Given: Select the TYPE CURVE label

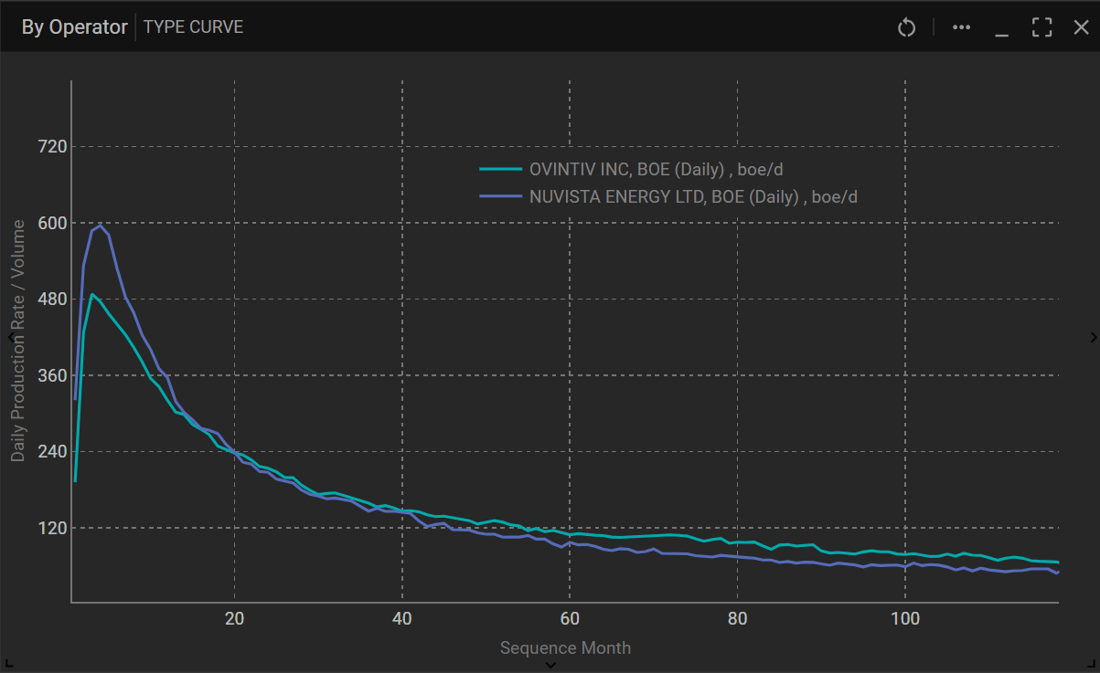Looking at the screenshot, I should pos(193,27).
